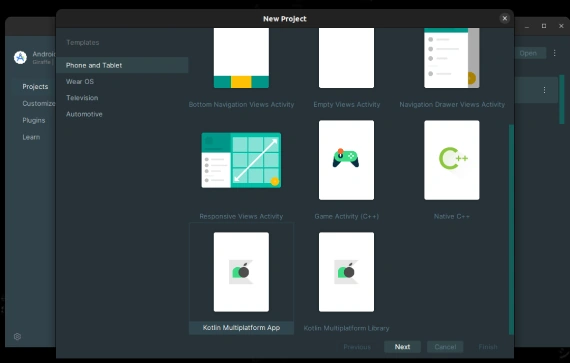Image resolution: width=570 pixels, height=363 pixels.
Task: Choose the Empty Views Activity template
Action: [346, 58]
